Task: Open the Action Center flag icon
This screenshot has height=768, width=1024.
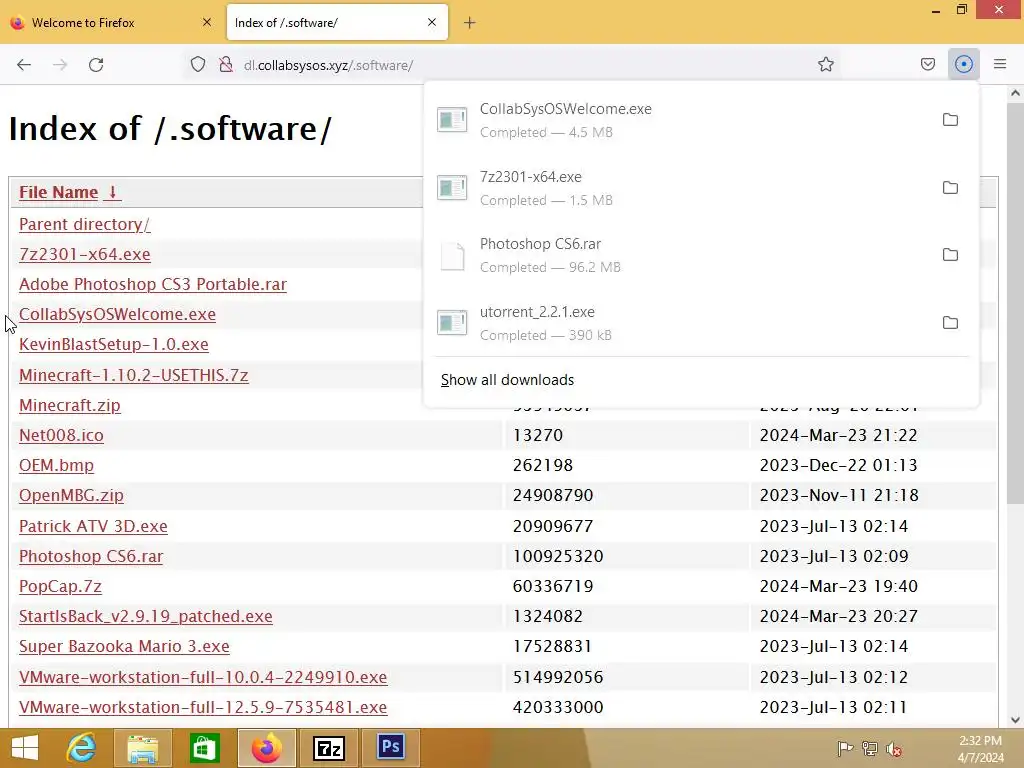Action: point(845,749)
